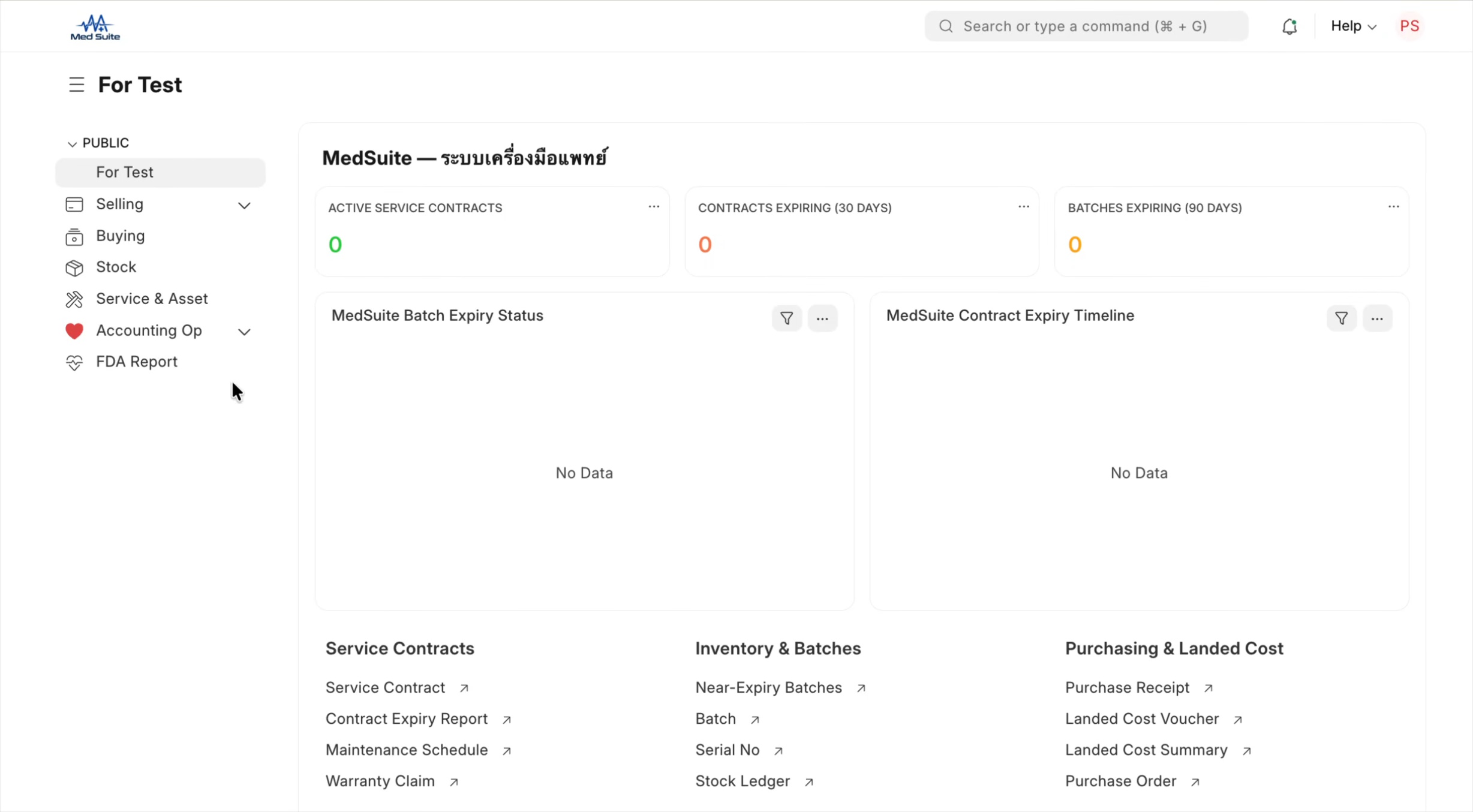Open the Help dropdown

click(x=1354, y=26)
